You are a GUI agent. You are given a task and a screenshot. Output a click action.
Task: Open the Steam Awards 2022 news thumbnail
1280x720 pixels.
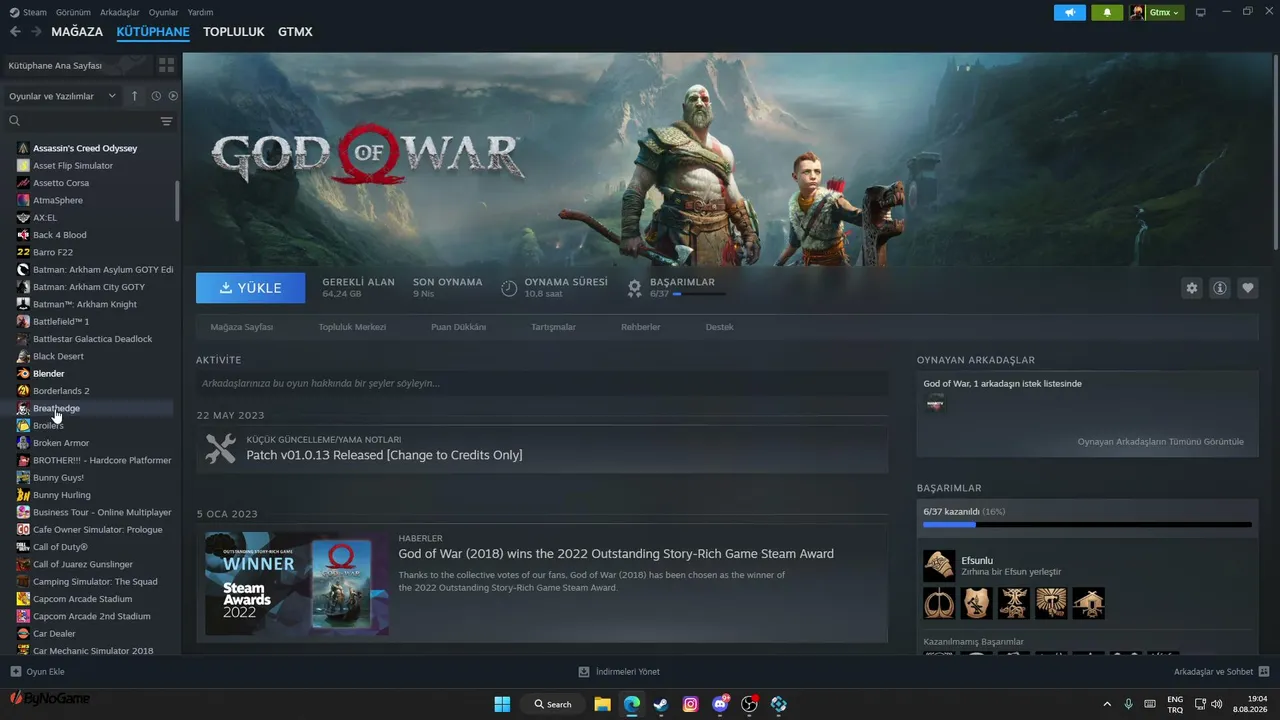(x=297, y=583)
